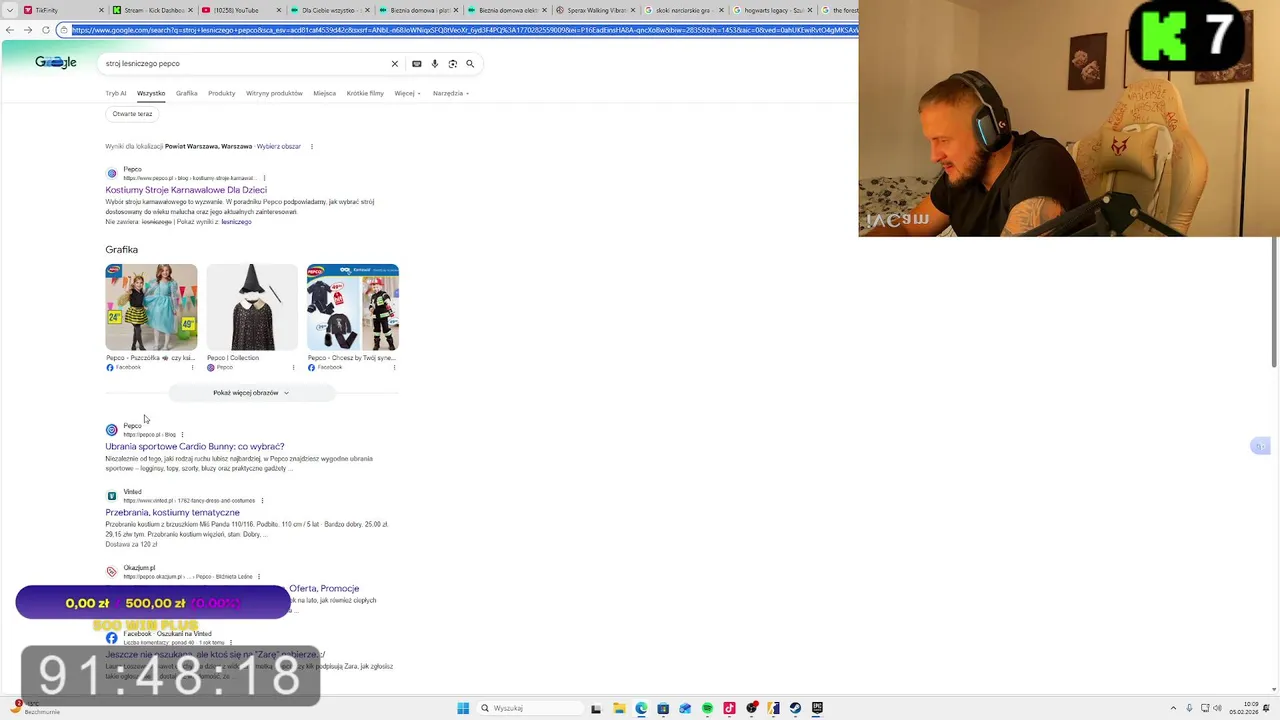Open three-dot menu of Facebook Pszczółka image

tap(193, 367)
